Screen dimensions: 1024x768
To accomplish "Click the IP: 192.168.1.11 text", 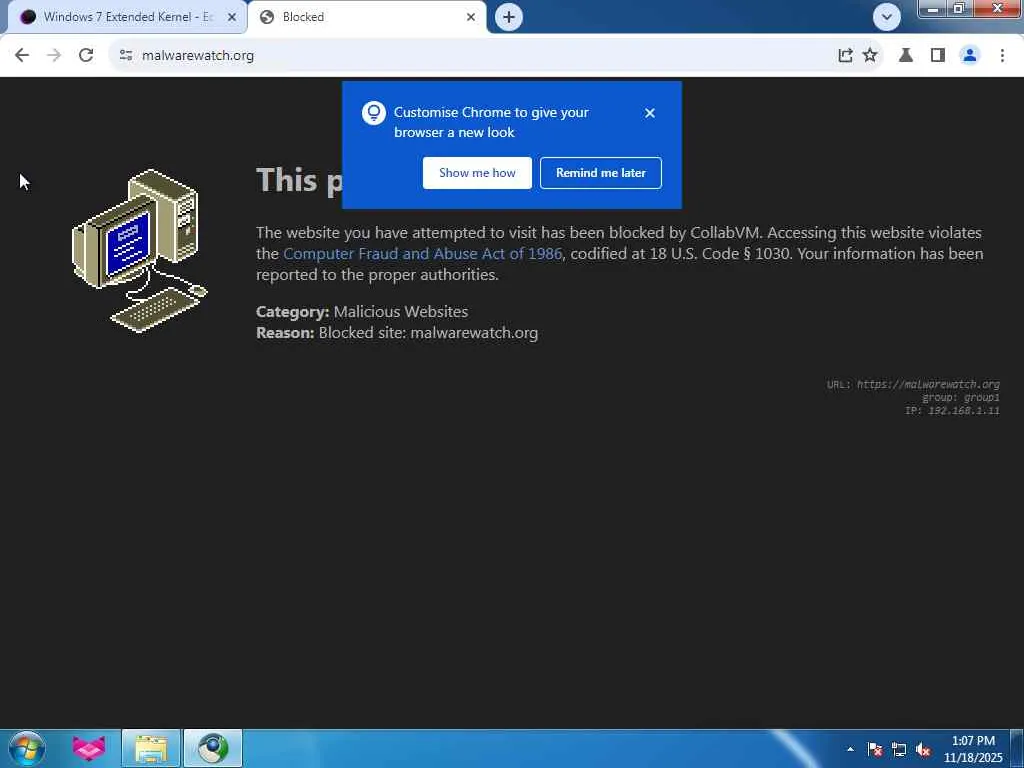I will coord(952,410).
